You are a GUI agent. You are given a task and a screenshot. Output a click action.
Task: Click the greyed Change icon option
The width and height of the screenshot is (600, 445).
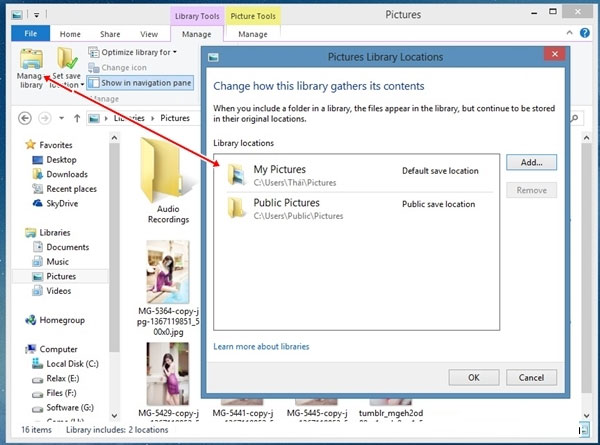(x=117, y=68)
